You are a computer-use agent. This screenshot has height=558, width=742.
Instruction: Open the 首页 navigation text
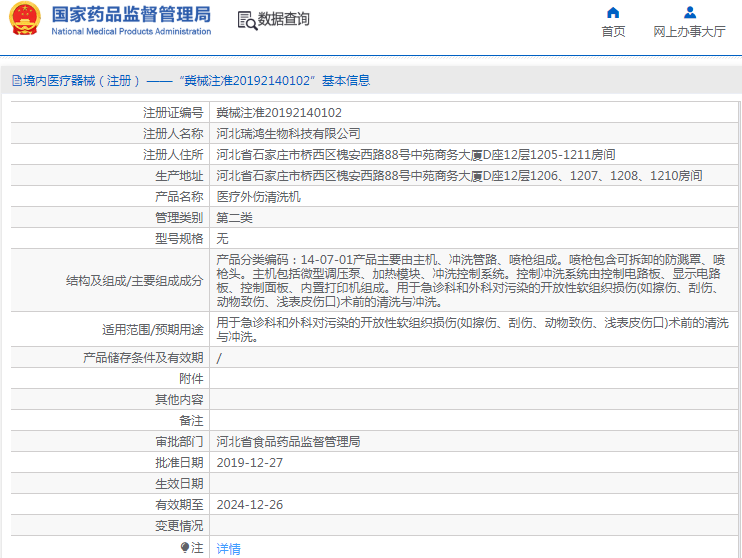pos(613,32)
